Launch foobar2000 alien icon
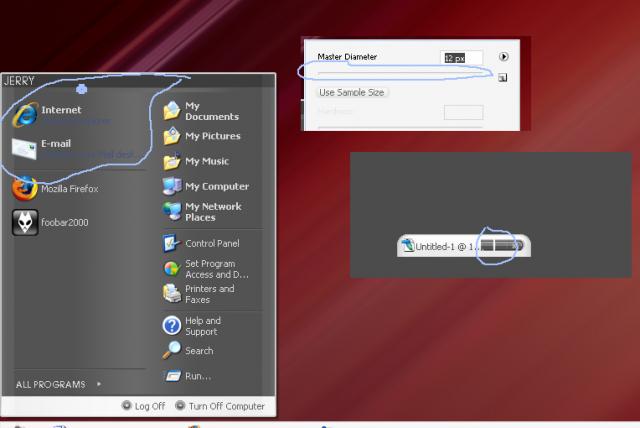 [x=25, y=222]
